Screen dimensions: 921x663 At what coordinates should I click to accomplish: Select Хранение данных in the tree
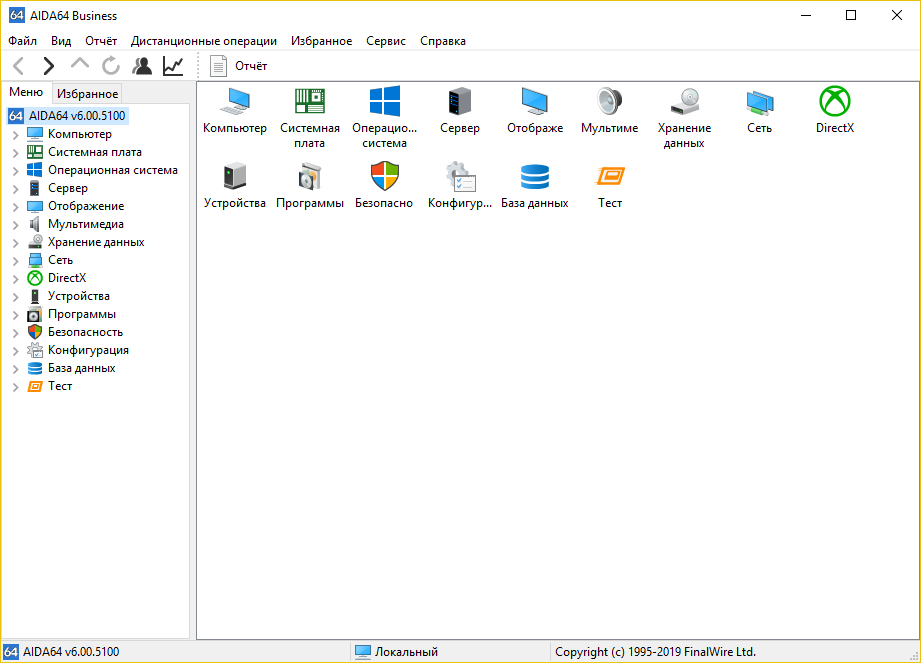[96, 242]
